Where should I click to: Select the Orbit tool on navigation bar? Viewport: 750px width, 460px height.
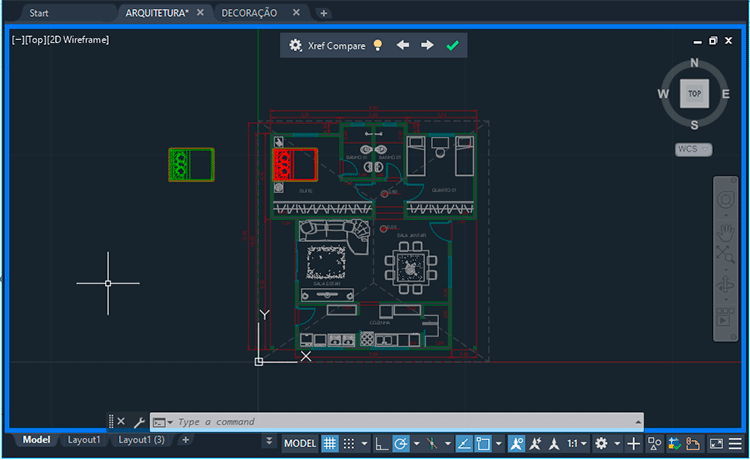pos(725,285)
